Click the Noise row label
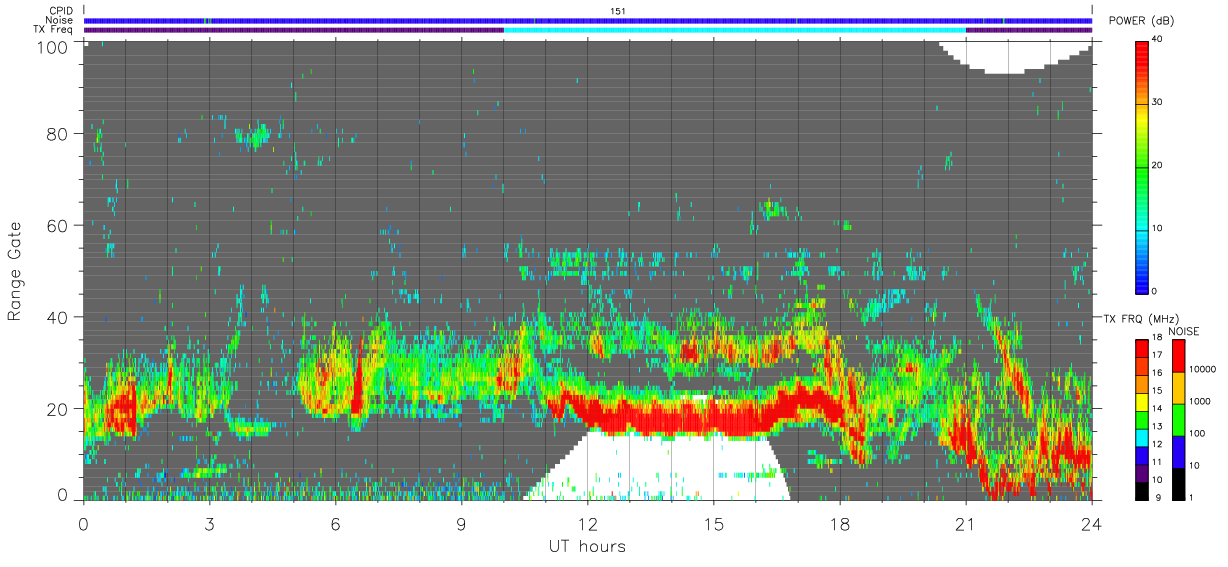 (x=59, y=21)
